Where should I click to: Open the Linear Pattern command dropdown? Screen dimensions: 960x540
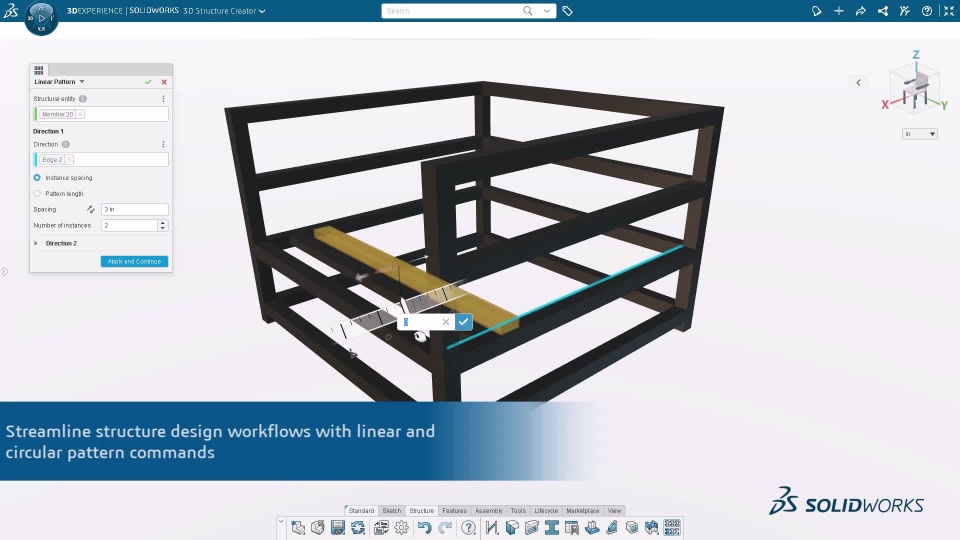[x=82, y=81]
